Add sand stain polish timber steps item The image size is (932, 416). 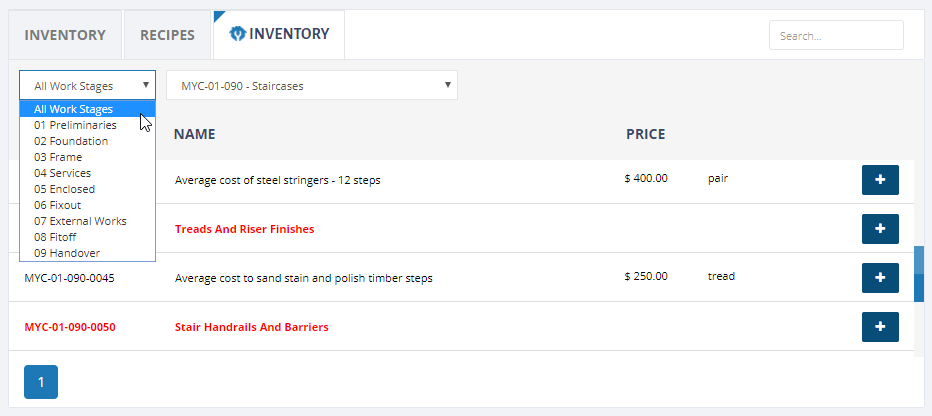click(880, 278)
